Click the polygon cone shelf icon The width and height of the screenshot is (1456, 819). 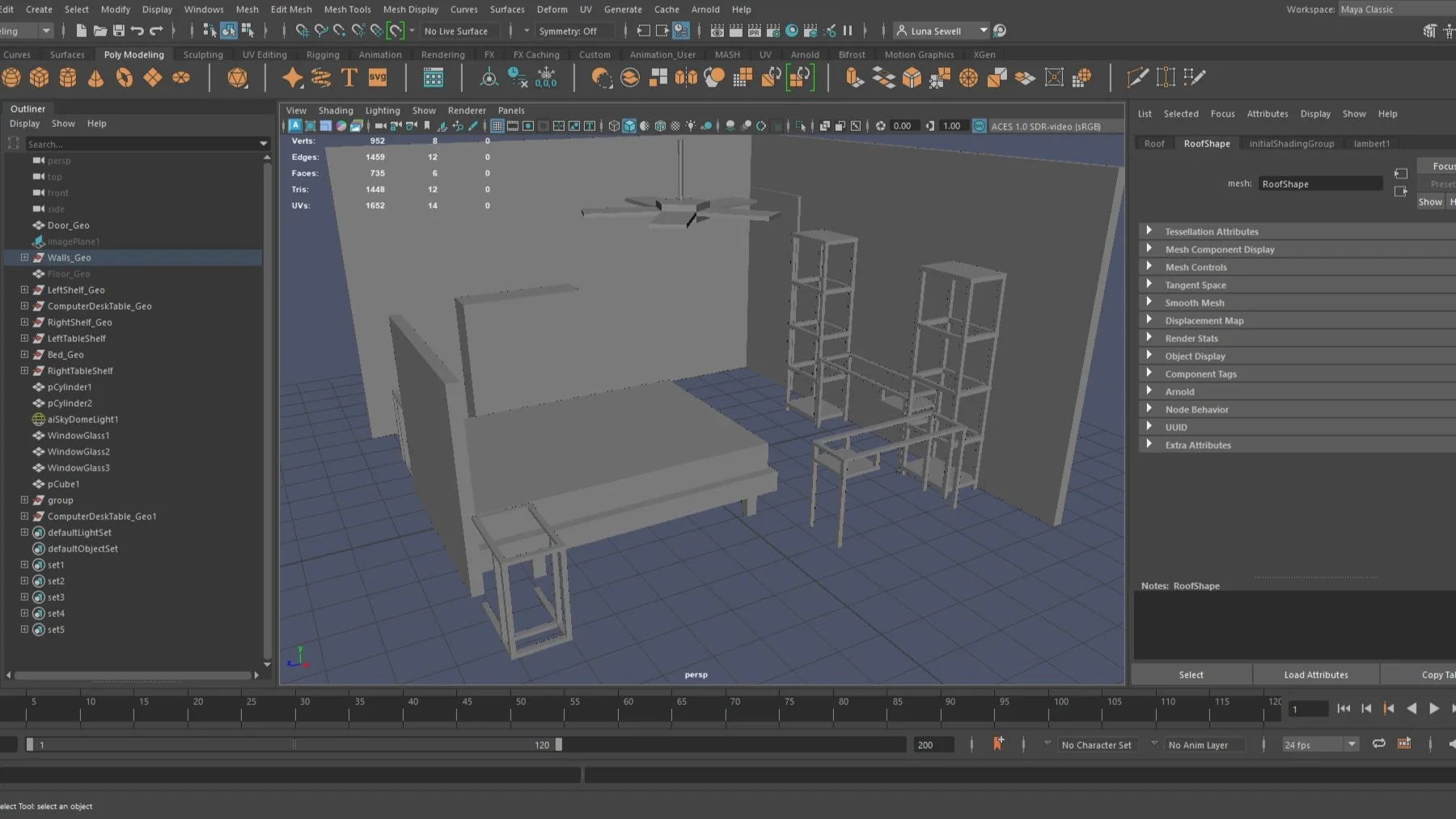point(95,78)
